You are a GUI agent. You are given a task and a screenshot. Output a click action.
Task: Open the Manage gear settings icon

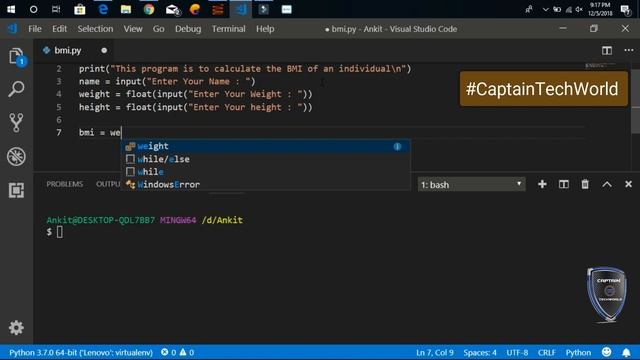point(16,328)
